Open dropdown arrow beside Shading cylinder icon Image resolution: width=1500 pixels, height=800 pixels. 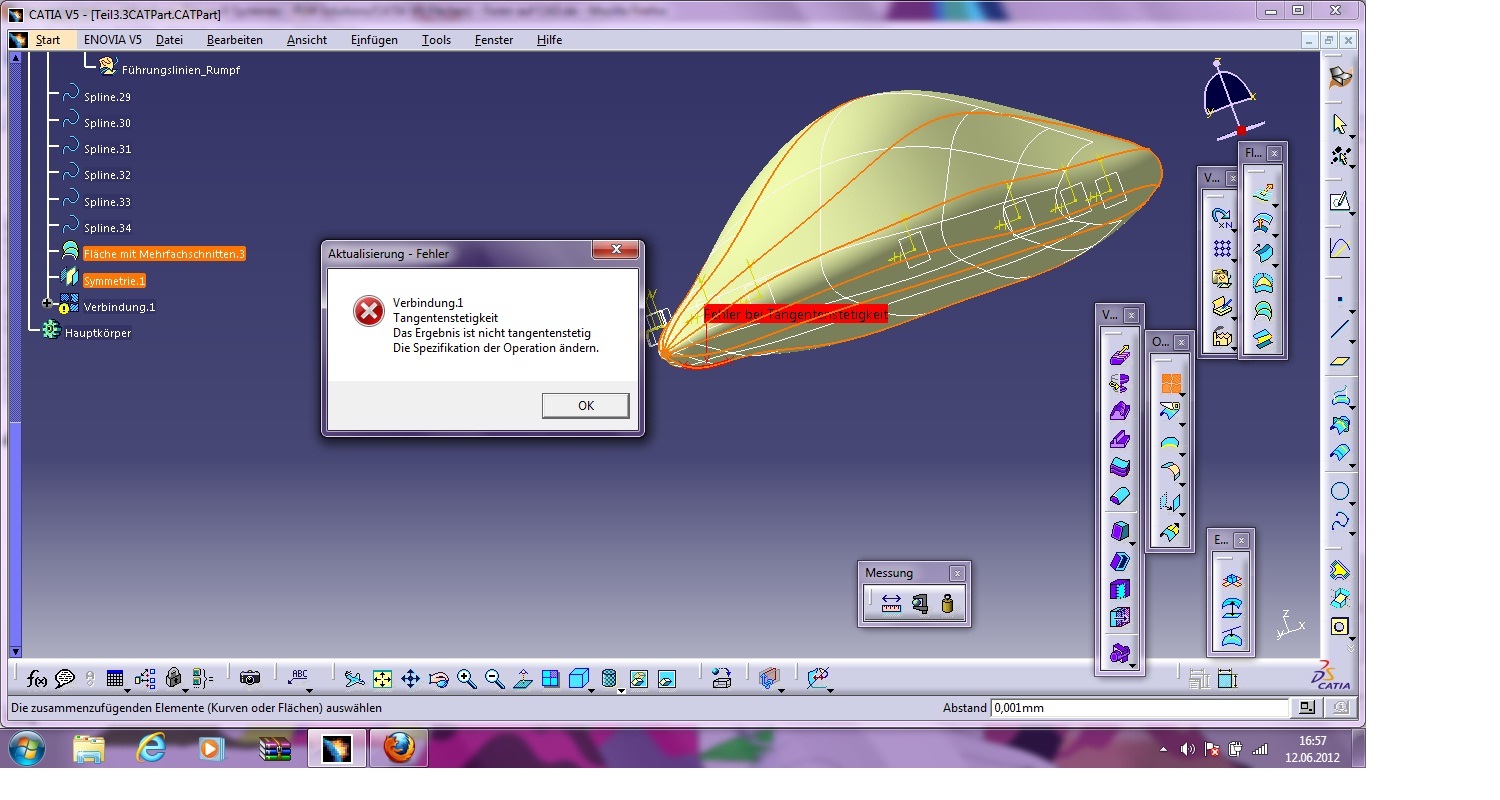click(x=622, y=690)
